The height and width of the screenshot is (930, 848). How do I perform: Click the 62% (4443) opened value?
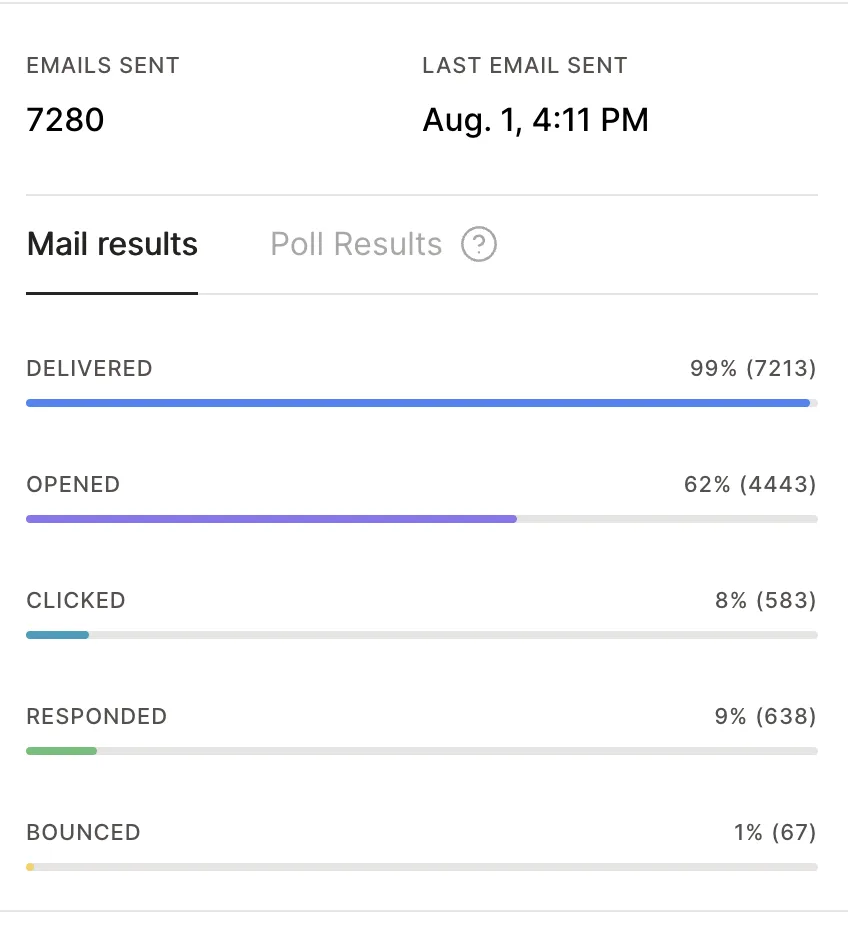[750, 485]
